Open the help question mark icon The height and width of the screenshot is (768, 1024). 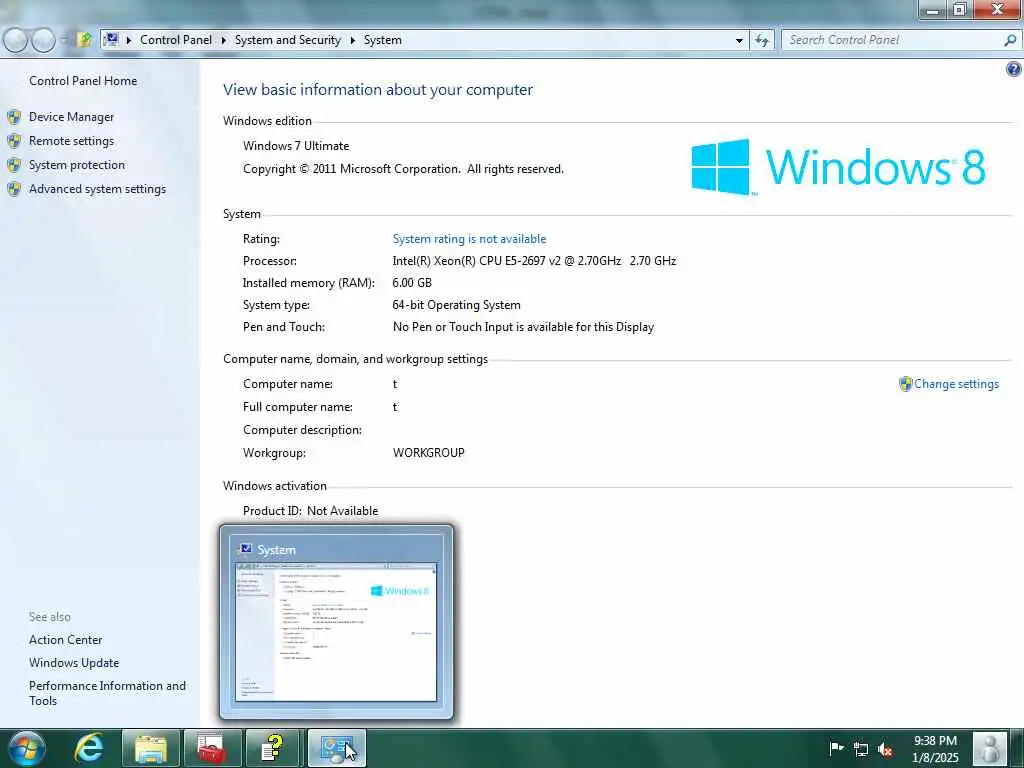[x=1013, y=69]
